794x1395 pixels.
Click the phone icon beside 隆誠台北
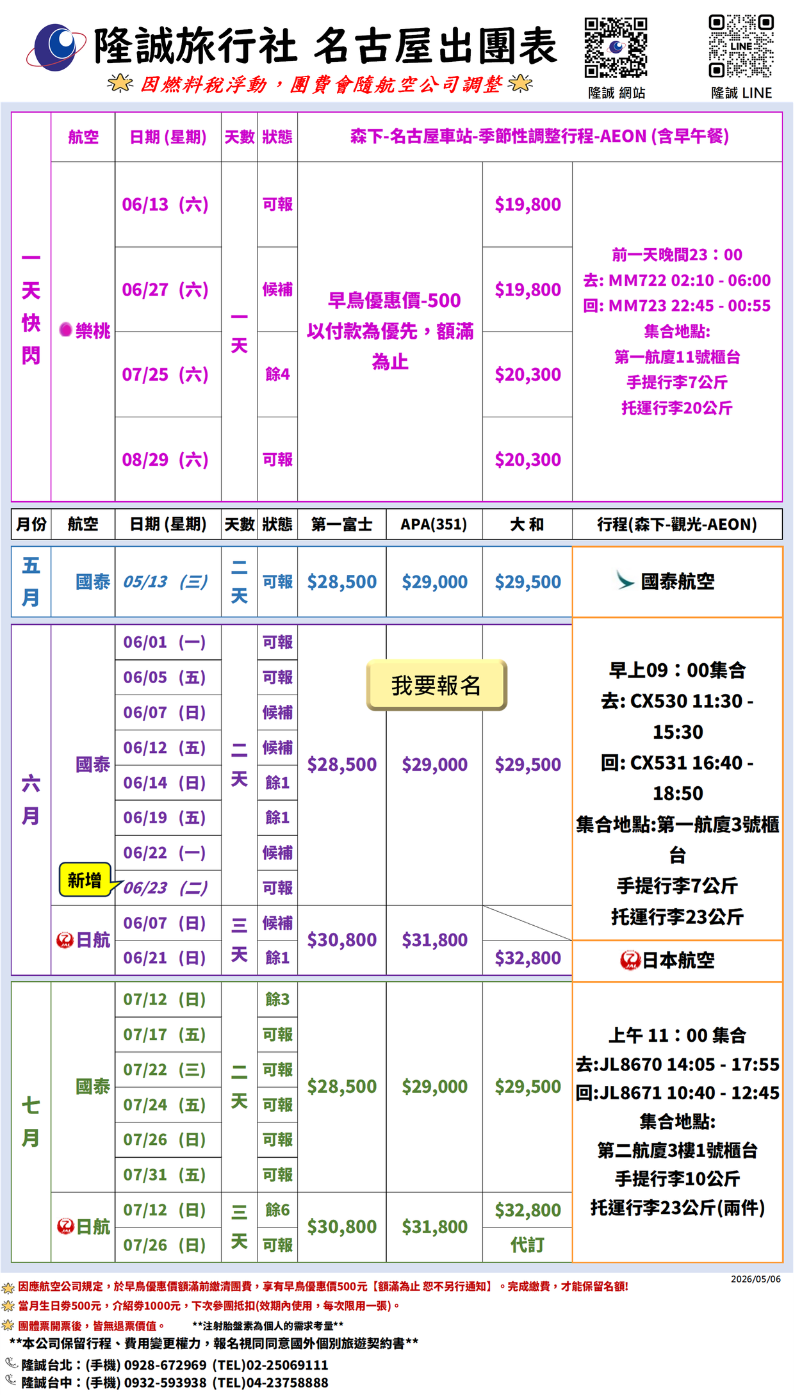click(x=11, y=1363)
